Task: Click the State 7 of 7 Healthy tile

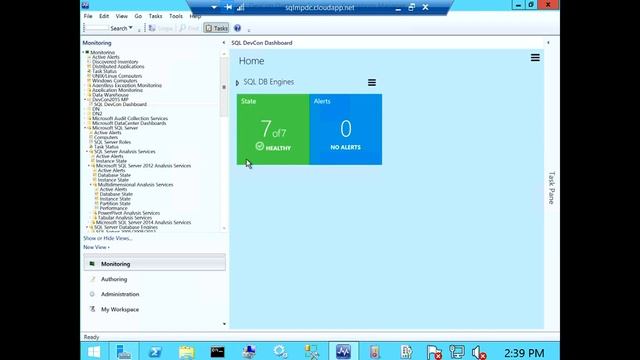Action: [273, 129]
